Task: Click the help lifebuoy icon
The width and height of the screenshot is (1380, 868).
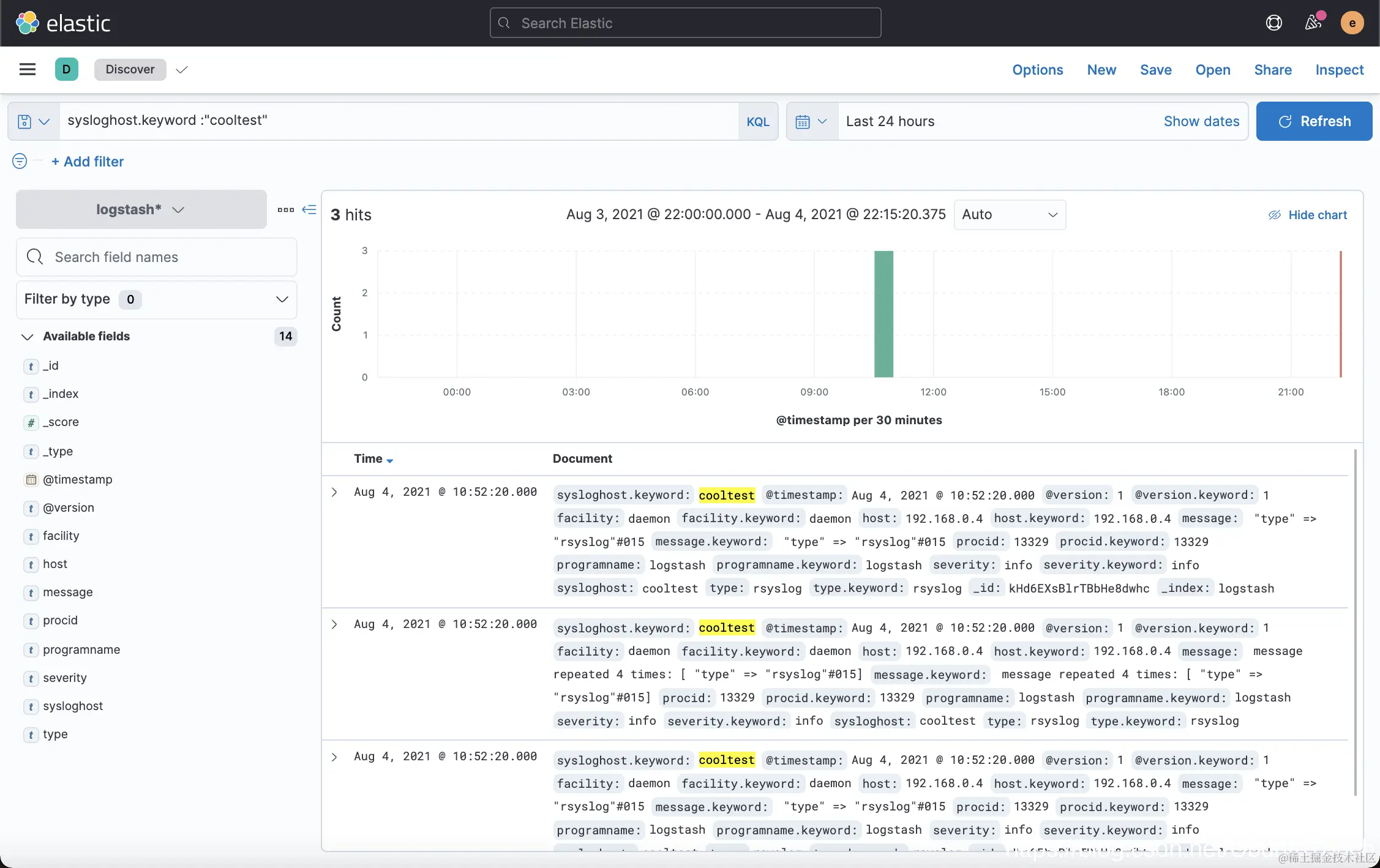Action: point(1273,23)
